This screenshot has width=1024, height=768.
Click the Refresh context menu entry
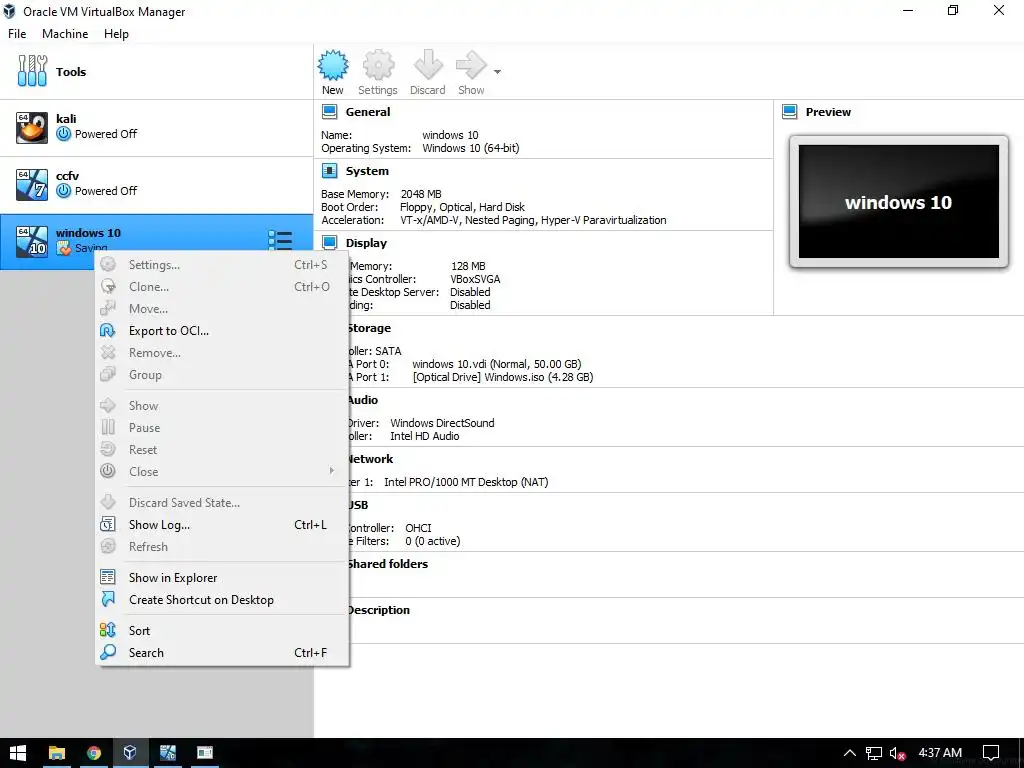point(222,547)
